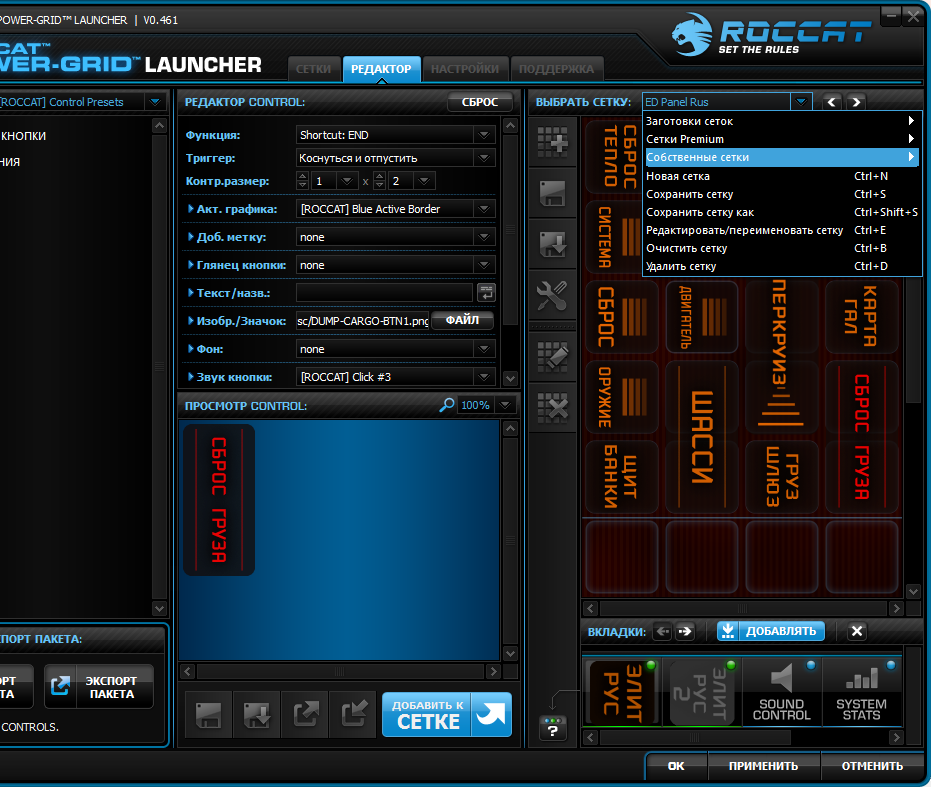Click the СБРОС button
931x787 pixels.
(x=480, y=102)
